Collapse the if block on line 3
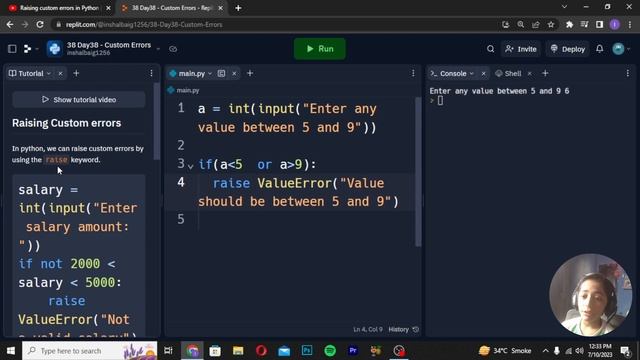640x360 pixels. tap(191, 166)
